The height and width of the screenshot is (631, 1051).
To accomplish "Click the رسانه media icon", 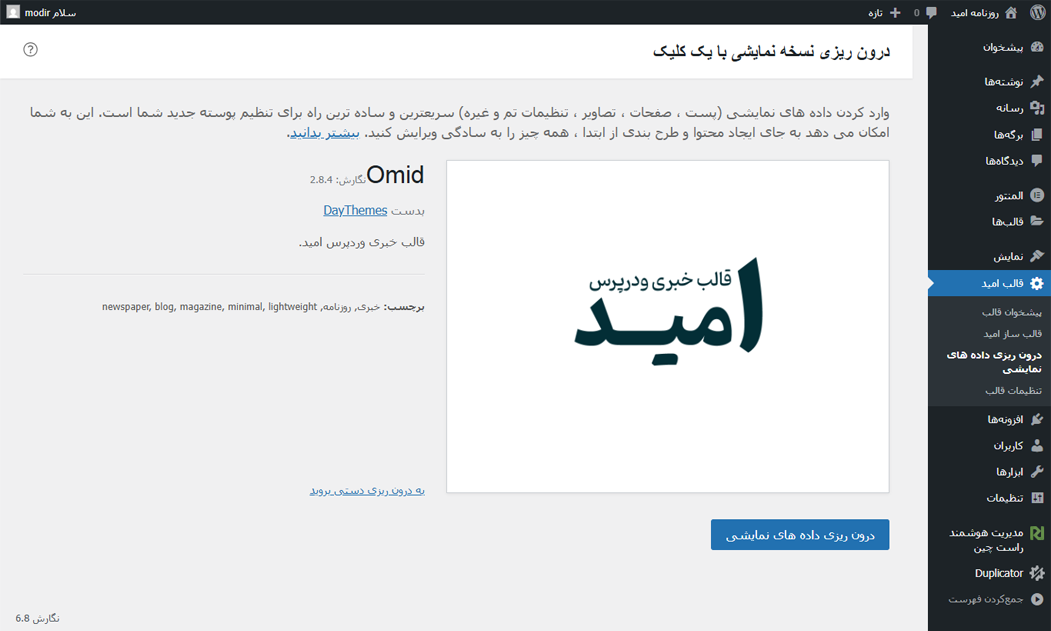I will [1037, 107].
